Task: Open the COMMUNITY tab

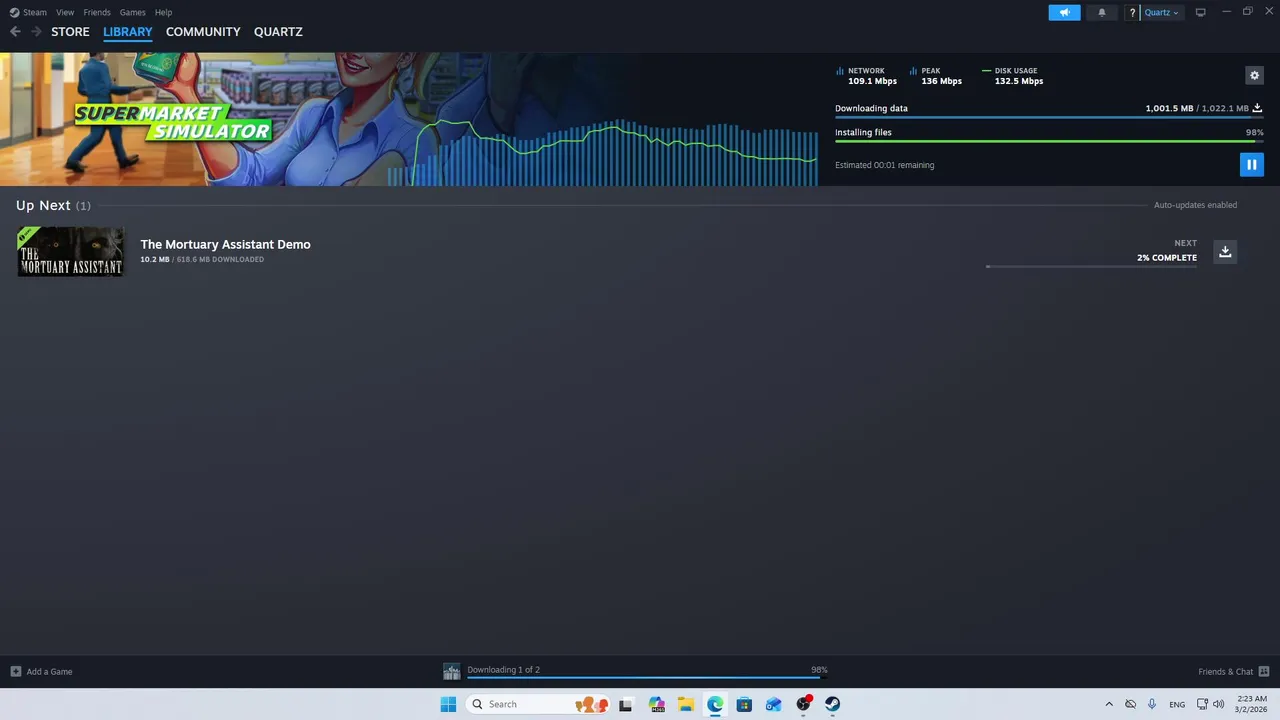Action: (x=203, y=31)
